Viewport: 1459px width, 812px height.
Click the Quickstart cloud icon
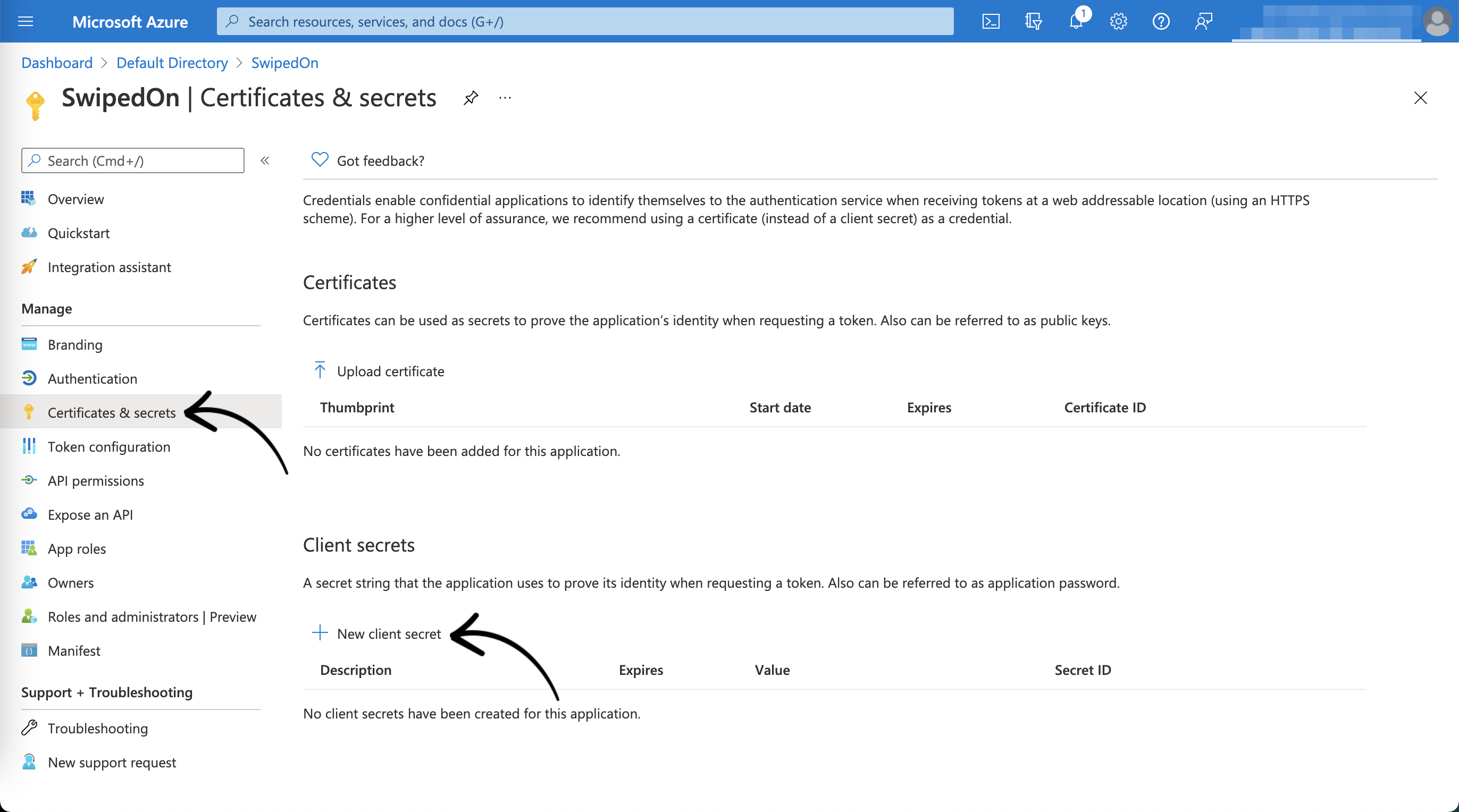29,233
